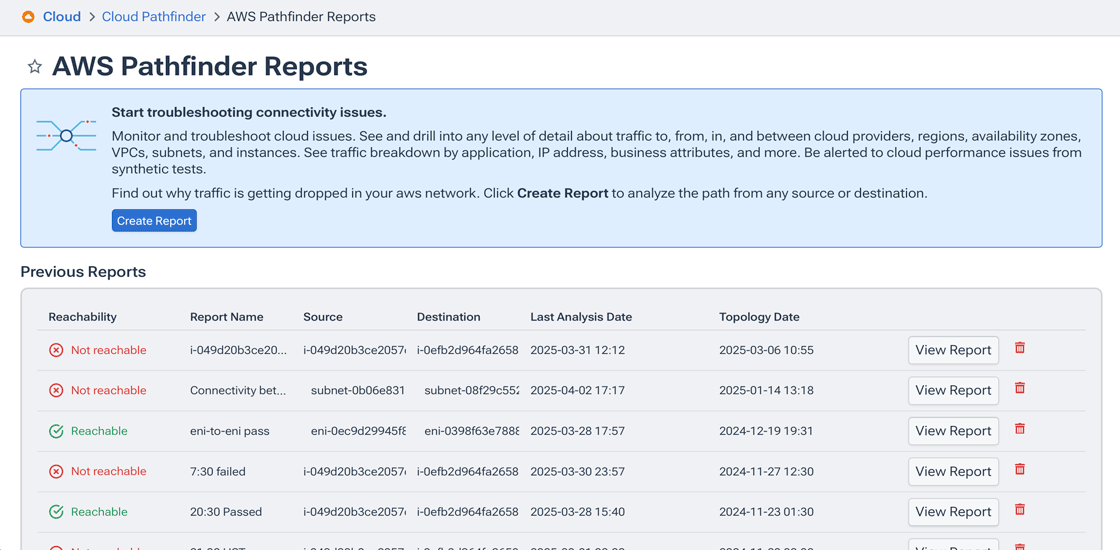
Task: Delete the i-049d20b3ce20... report via its trash icon
Action: point(1020,348)
